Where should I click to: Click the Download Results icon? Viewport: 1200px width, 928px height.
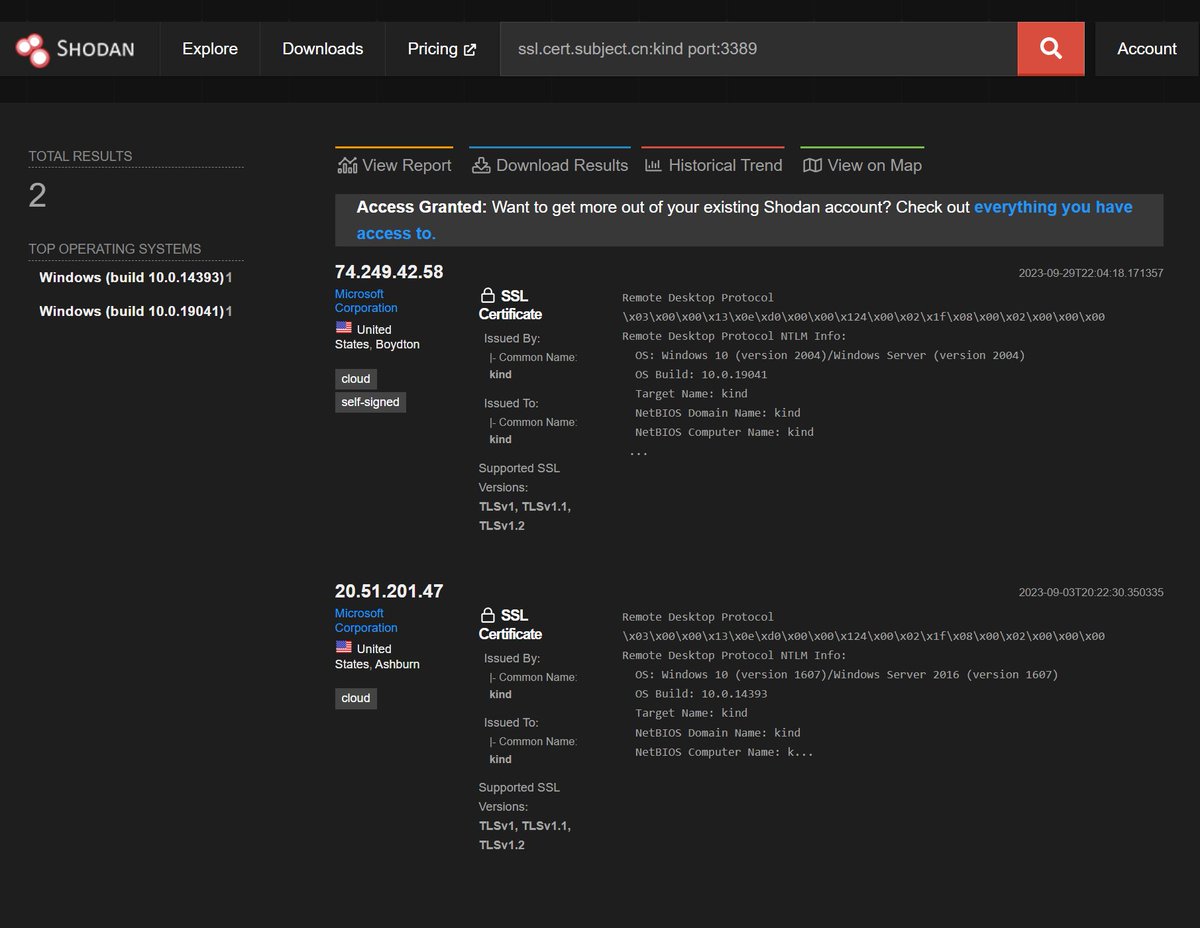point(481,165)
